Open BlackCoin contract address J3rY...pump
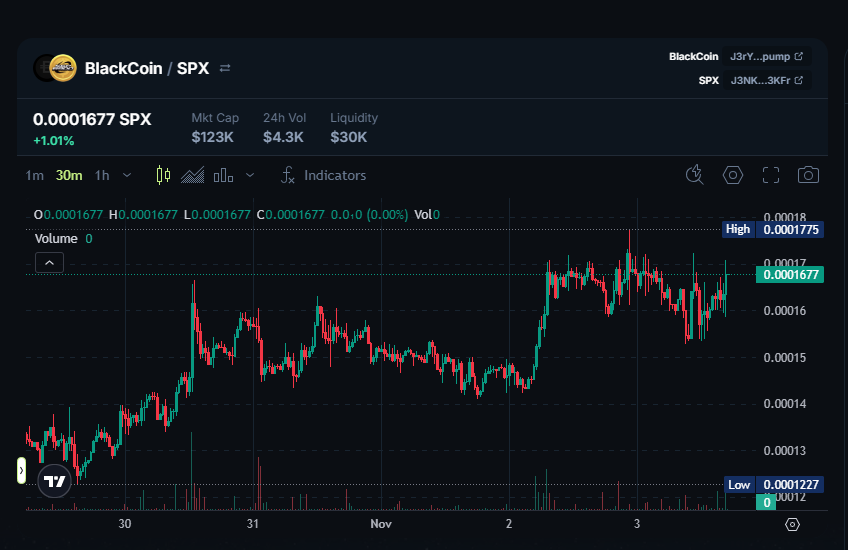This screenshot has width=848, height=550. pyautogui.click(x=766, y=56)
